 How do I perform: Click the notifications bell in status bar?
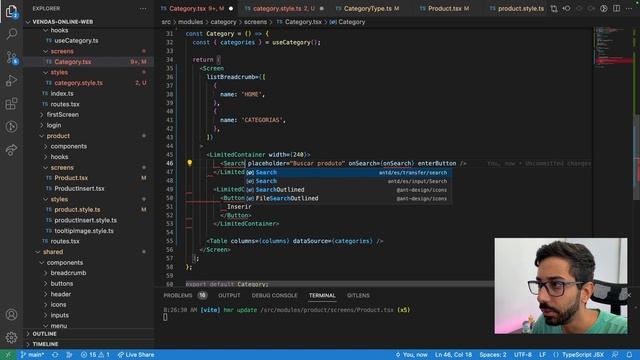[x=629, y=355]
